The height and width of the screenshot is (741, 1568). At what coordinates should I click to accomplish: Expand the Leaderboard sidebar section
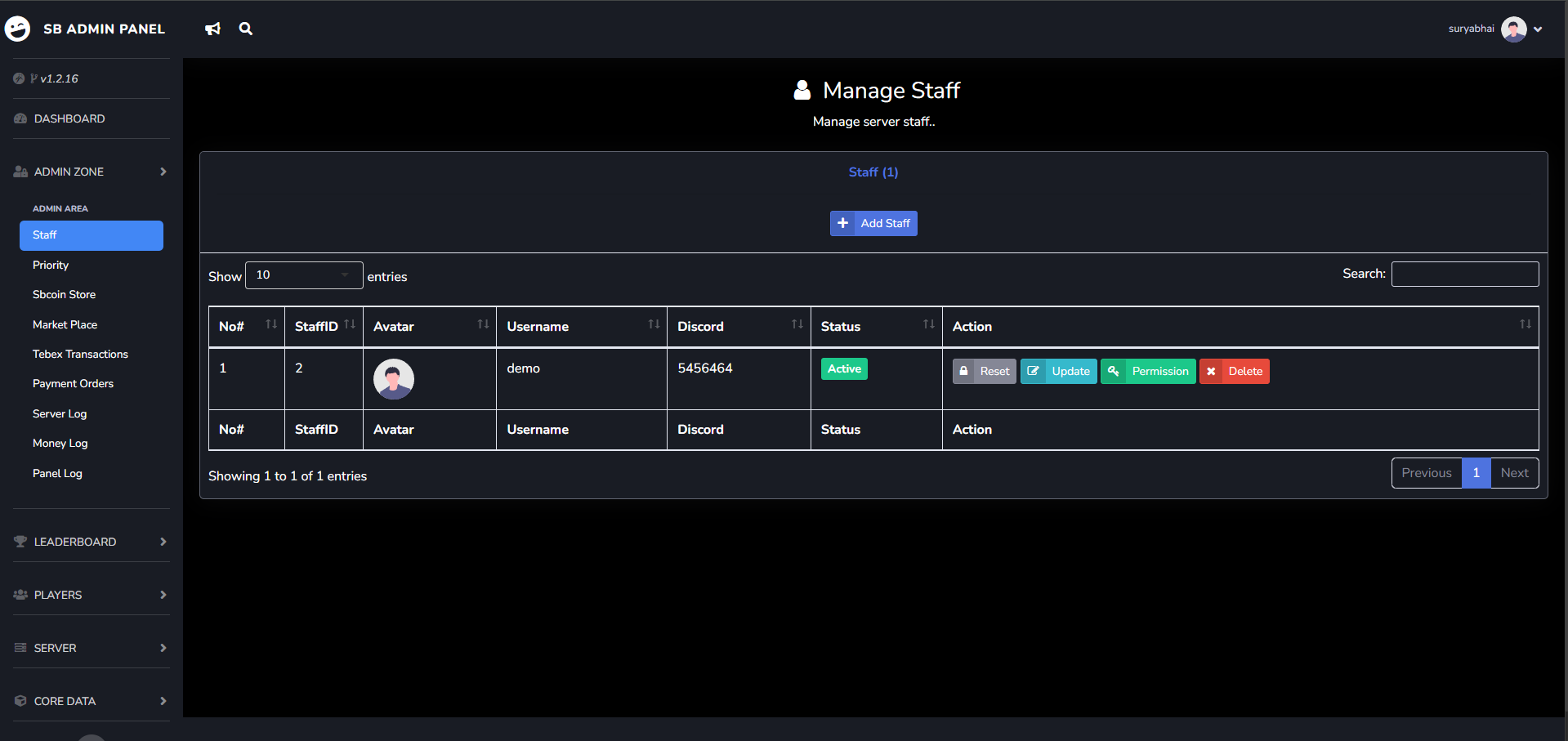tap(91, 542)
